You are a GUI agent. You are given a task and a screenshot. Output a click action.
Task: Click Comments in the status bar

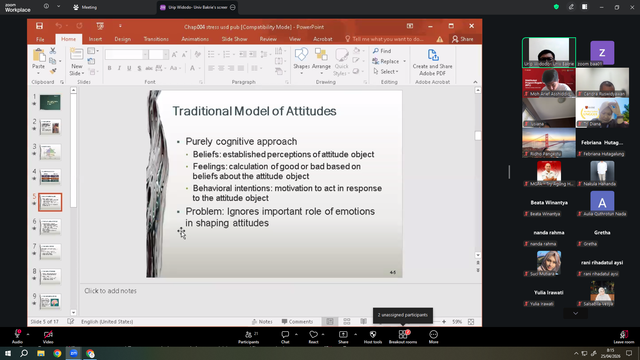(x=297, y=322)
